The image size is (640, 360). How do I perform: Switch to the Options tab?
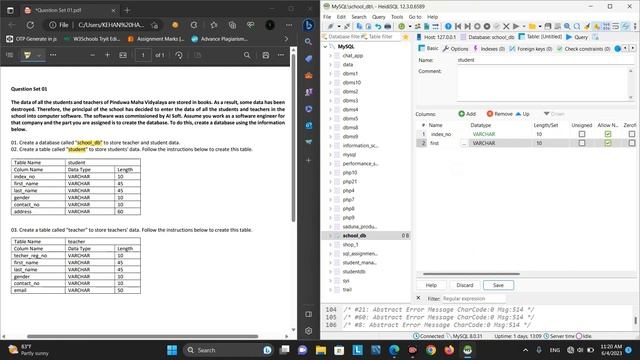[456, 49]
